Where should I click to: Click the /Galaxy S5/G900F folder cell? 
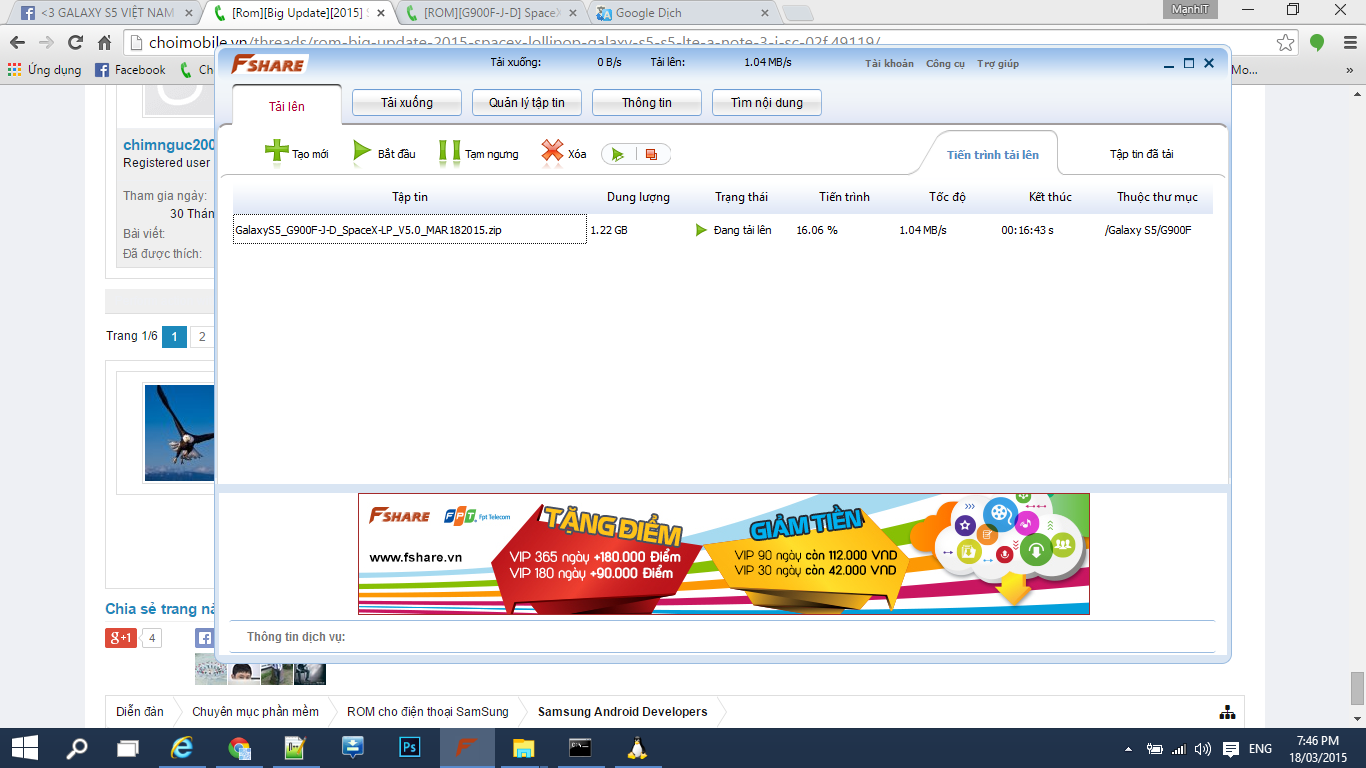coord(1148,230)
